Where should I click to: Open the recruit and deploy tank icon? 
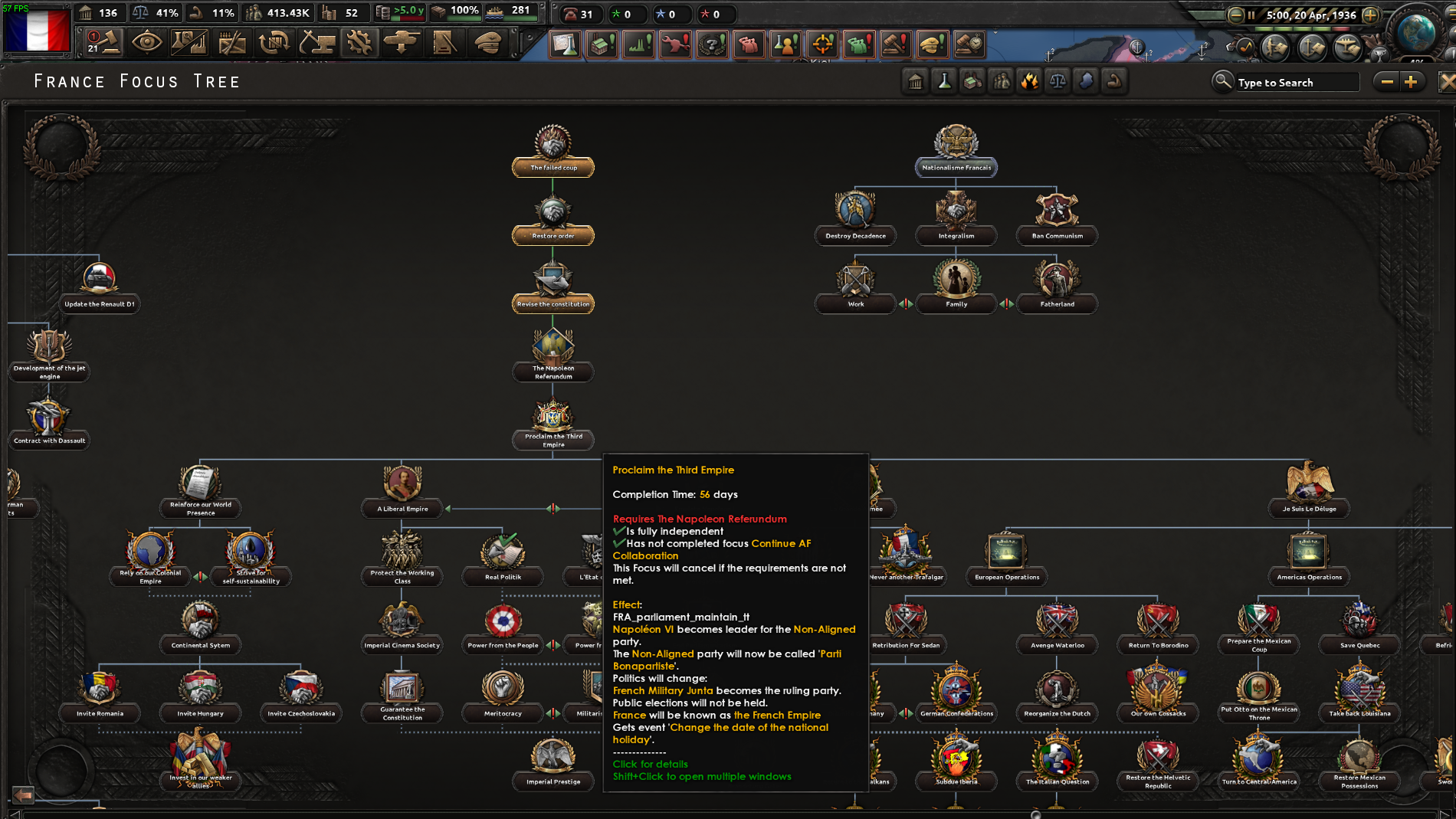pyautogui.click(x=402, y=43)
